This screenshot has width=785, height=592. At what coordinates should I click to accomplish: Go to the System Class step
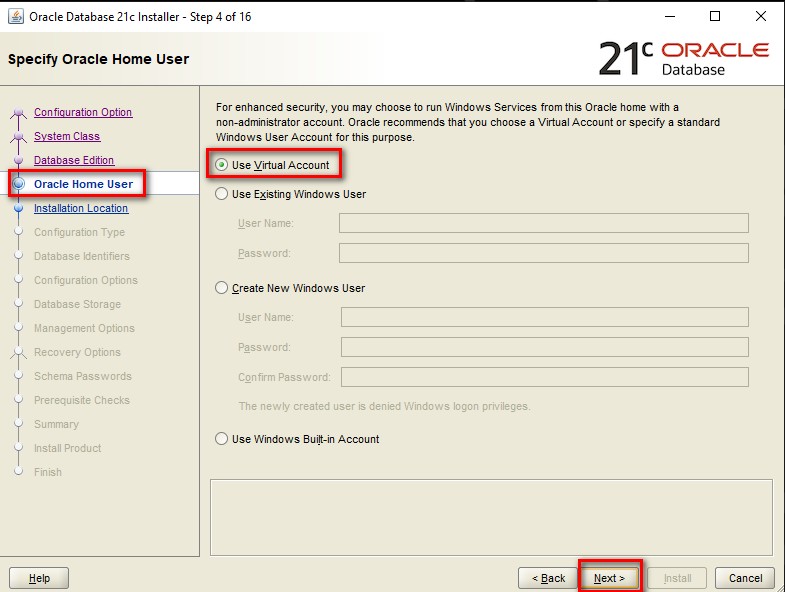[x=67, y=137]
